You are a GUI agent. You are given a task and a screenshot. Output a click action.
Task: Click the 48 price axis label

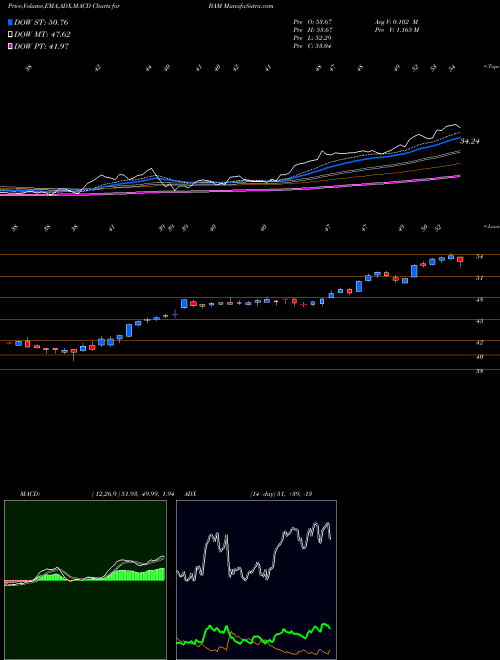click(479, 300)
